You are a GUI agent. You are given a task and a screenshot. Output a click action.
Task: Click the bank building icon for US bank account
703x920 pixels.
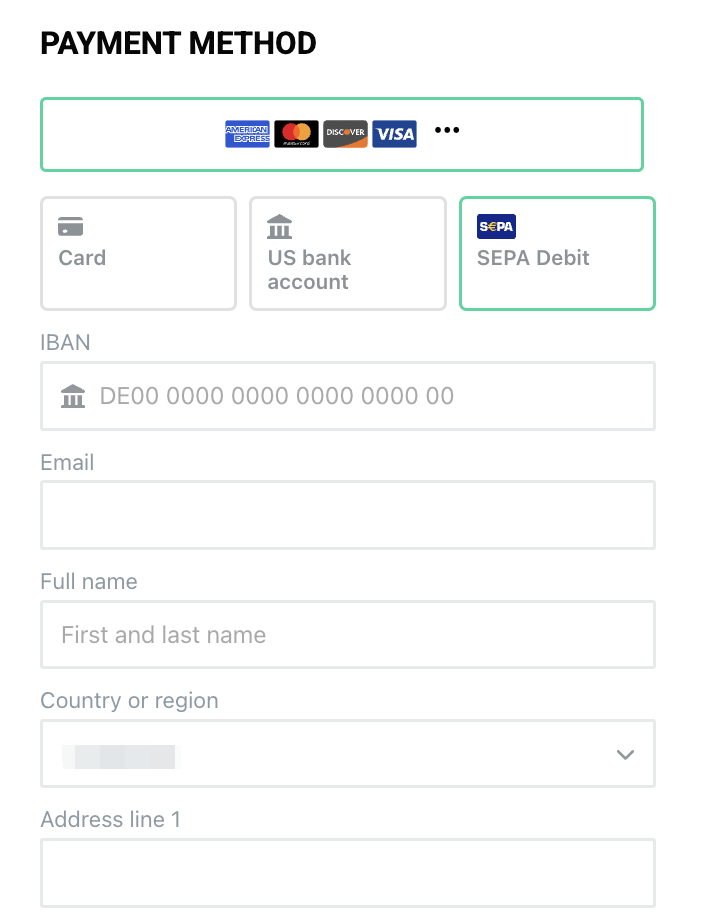coord(280,226)
